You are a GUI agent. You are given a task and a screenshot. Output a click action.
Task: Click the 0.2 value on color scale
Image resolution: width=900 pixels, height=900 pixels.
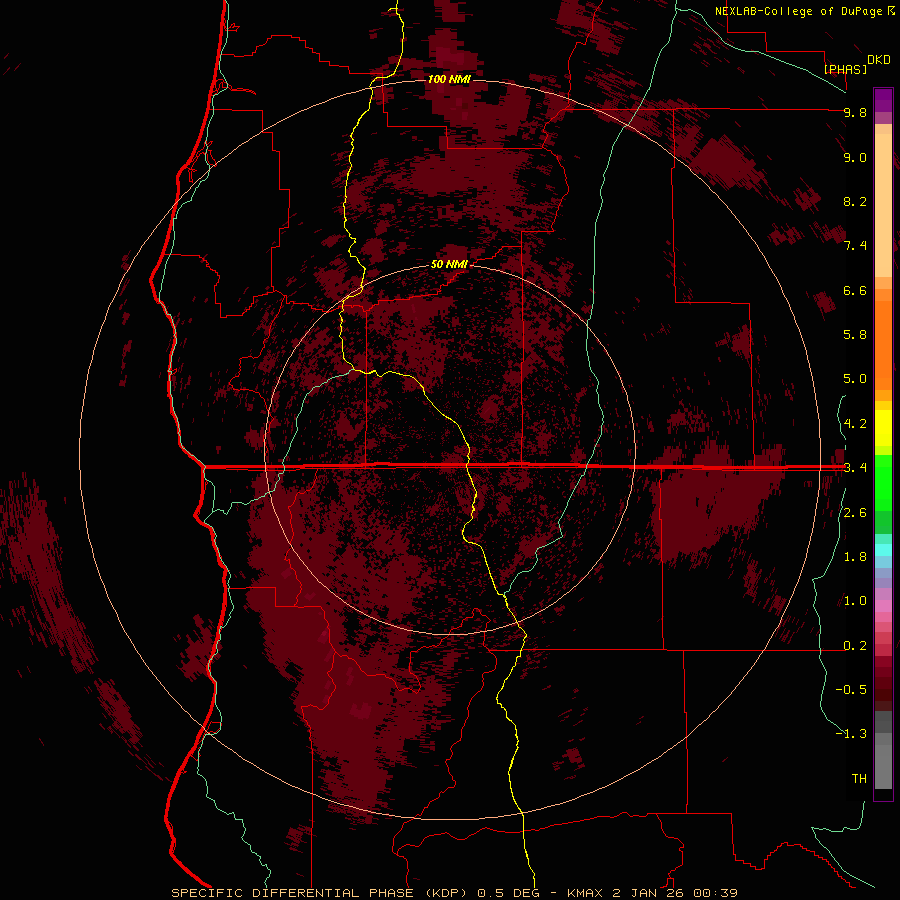tap(855, 646)
